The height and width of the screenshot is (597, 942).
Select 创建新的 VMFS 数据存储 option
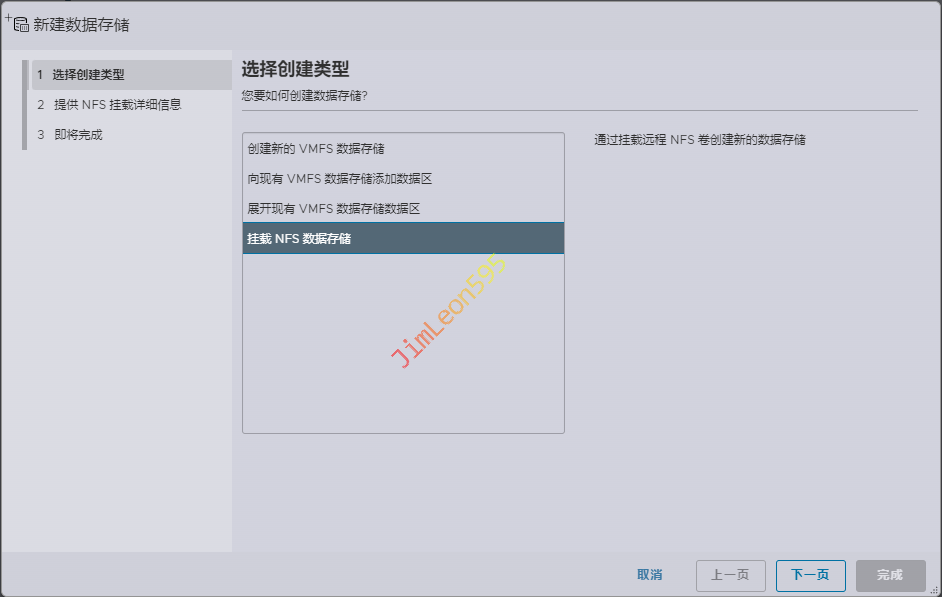316,149
